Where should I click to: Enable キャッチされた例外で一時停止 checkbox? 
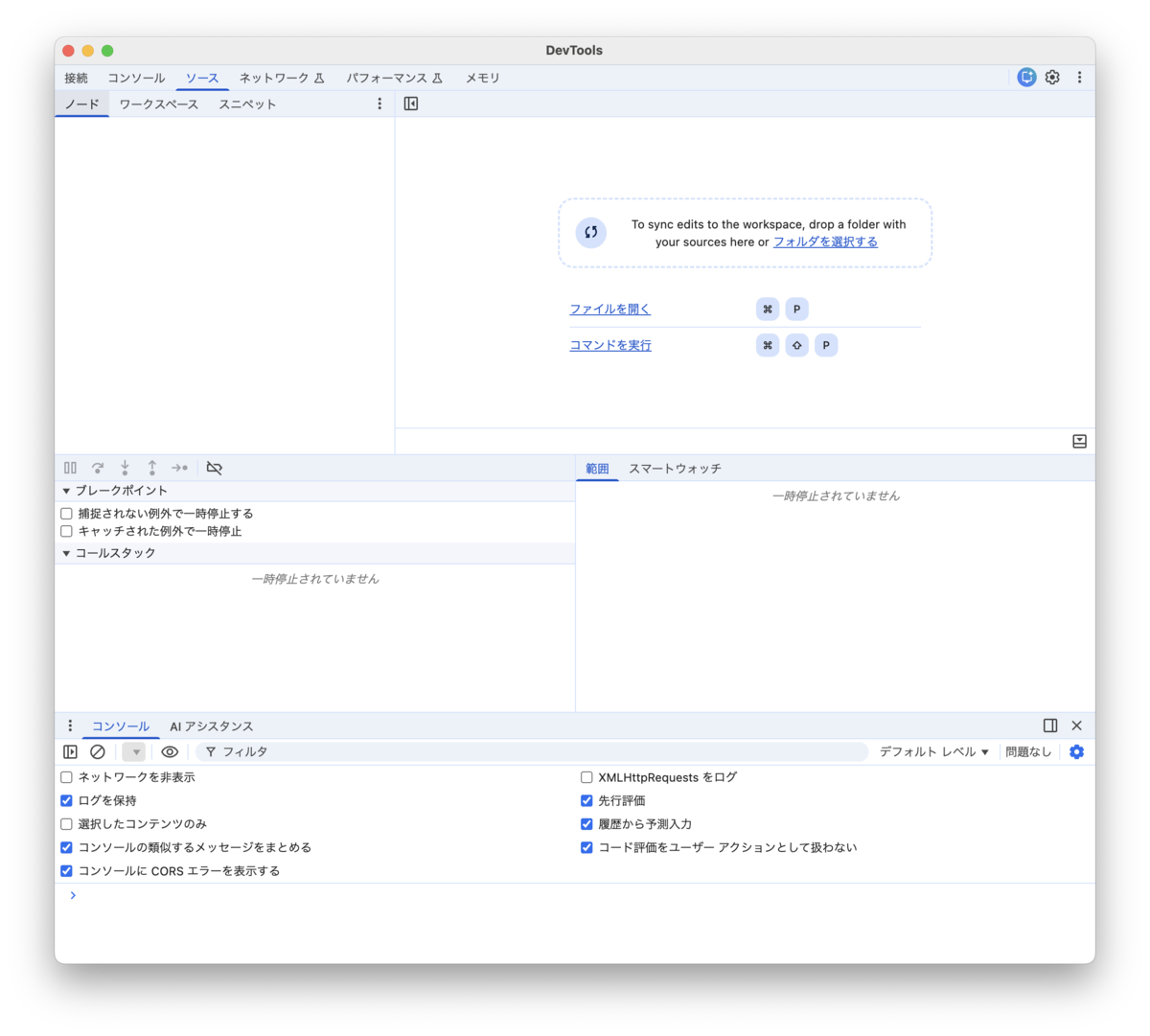pos(66,531)
